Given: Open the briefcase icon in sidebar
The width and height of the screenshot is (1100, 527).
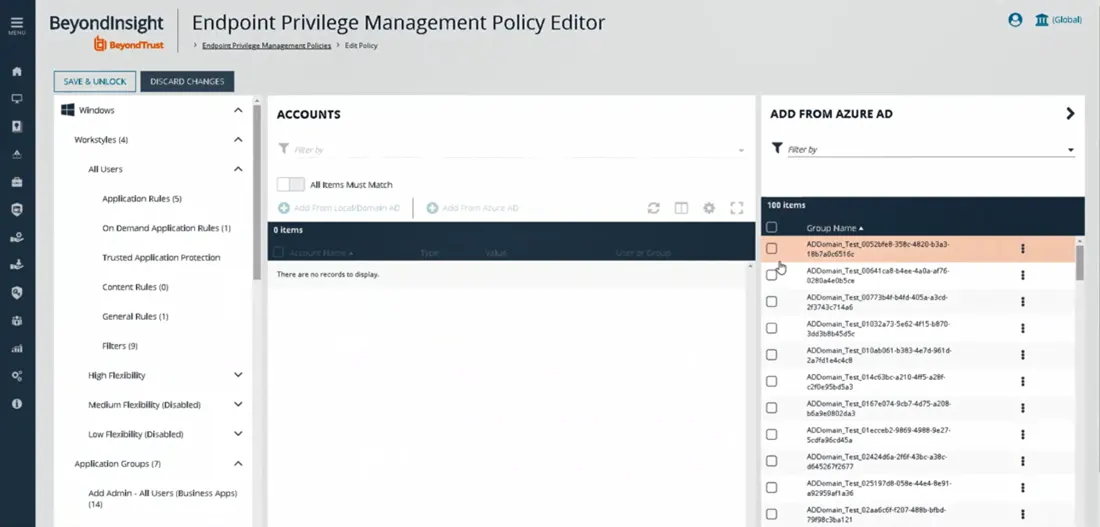Looking at the screenshot, I should 17,182.
